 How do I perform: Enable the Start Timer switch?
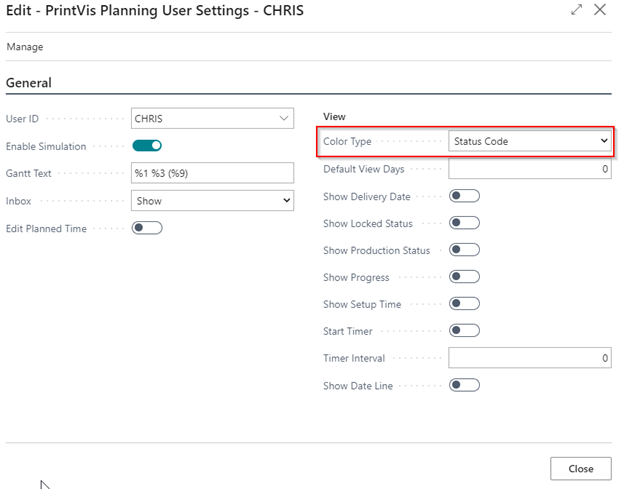[x=464, y=330]
